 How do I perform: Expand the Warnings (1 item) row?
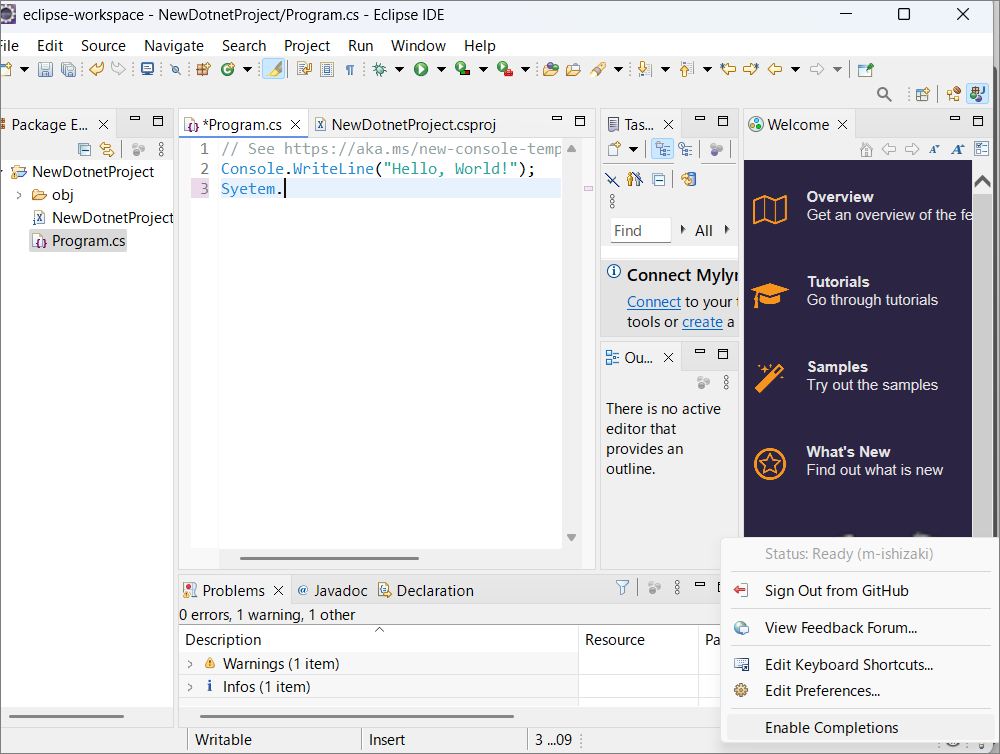[190, 664]
